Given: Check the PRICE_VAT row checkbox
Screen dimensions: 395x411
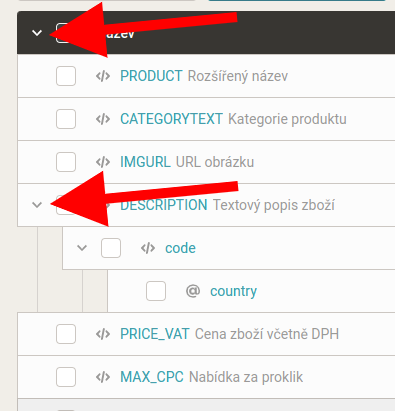Looking at the screenshot, I should pos(66,334).
